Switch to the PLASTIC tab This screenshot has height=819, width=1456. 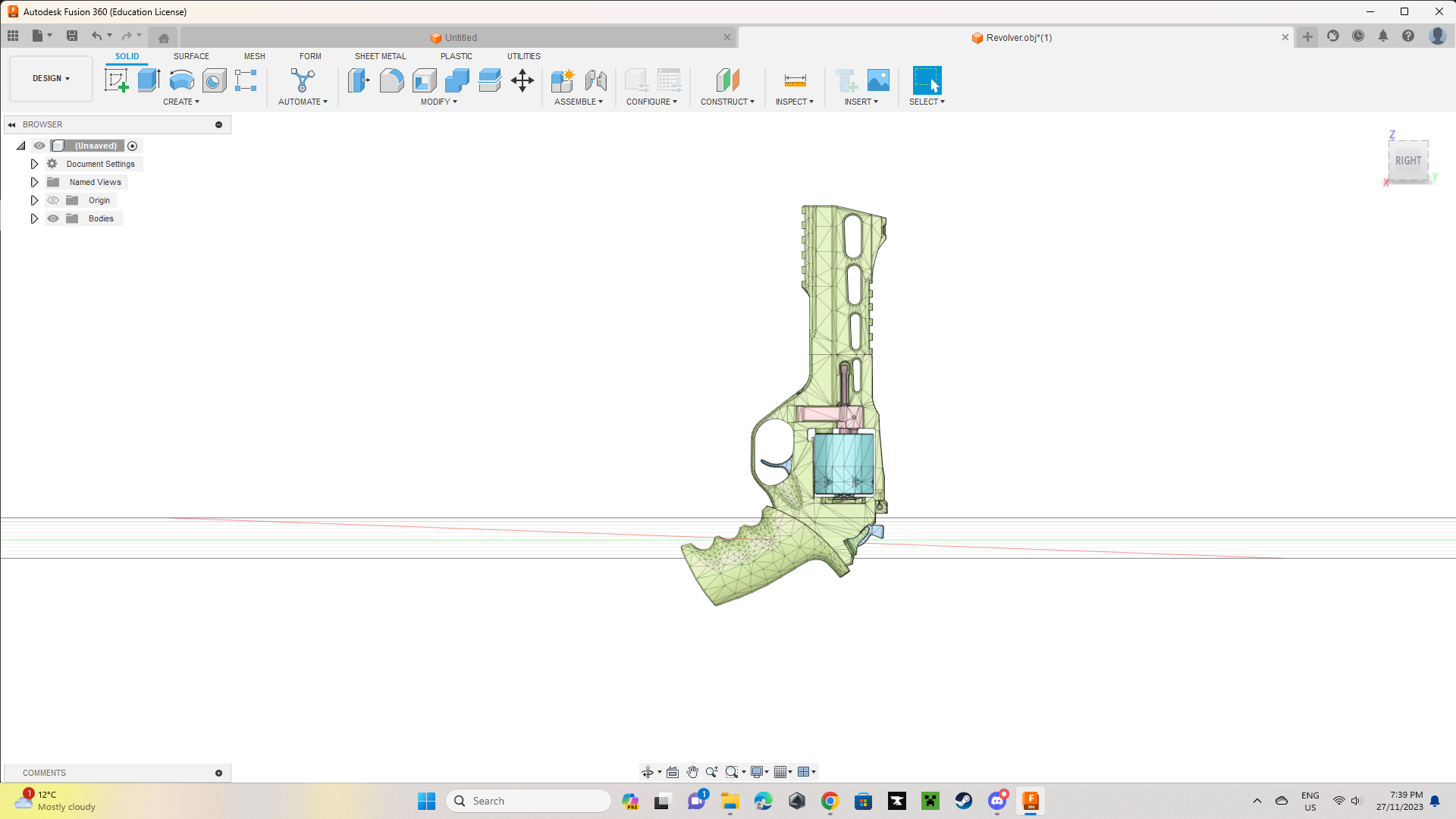pos(457,56)
